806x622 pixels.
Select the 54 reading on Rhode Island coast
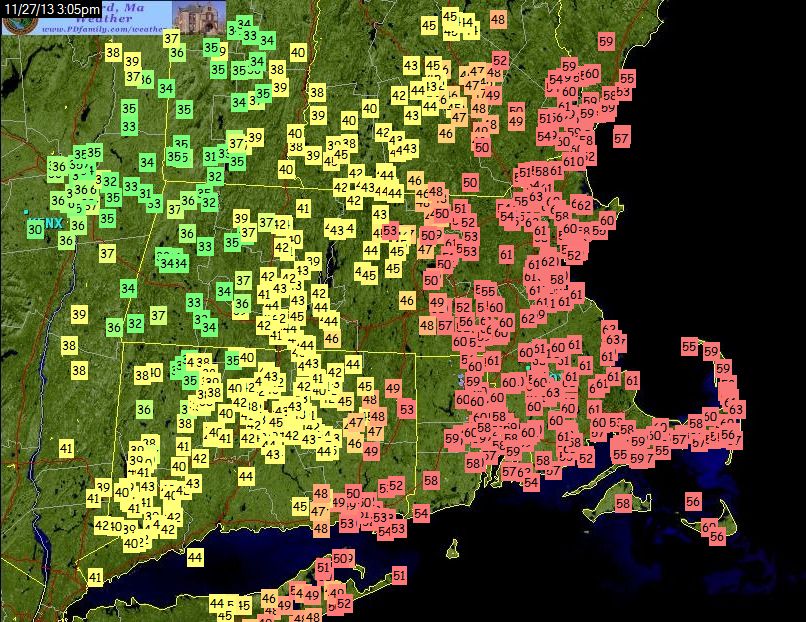[x=420, y=513]
